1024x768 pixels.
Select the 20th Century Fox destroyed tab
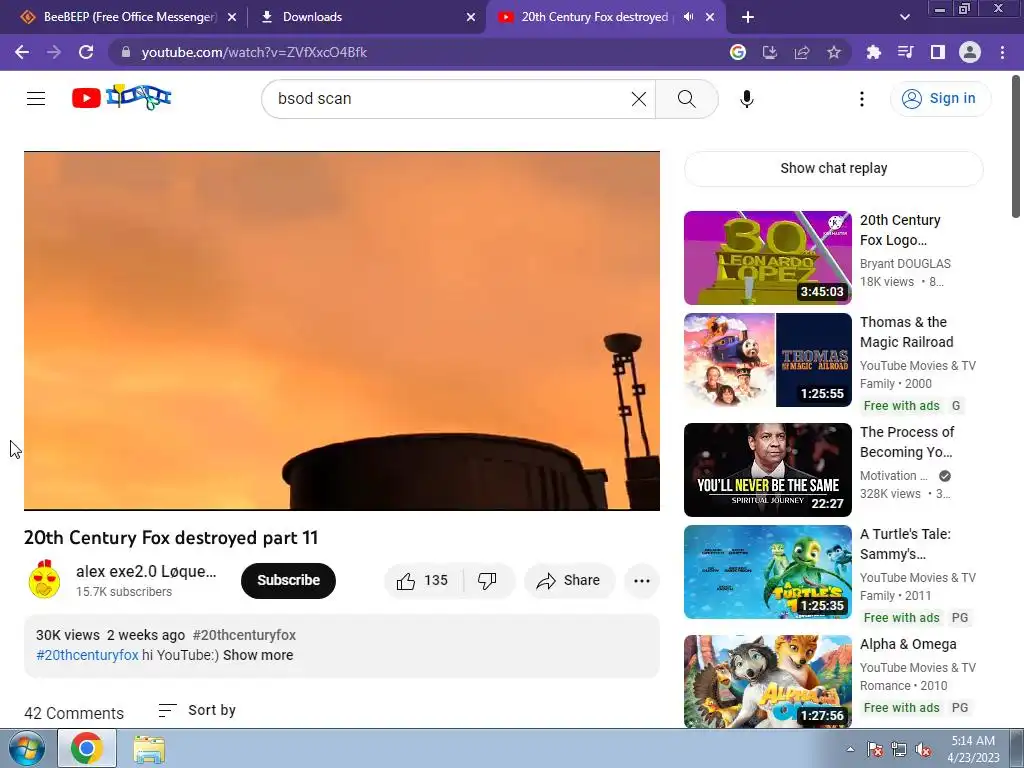[x=594, y=17]
